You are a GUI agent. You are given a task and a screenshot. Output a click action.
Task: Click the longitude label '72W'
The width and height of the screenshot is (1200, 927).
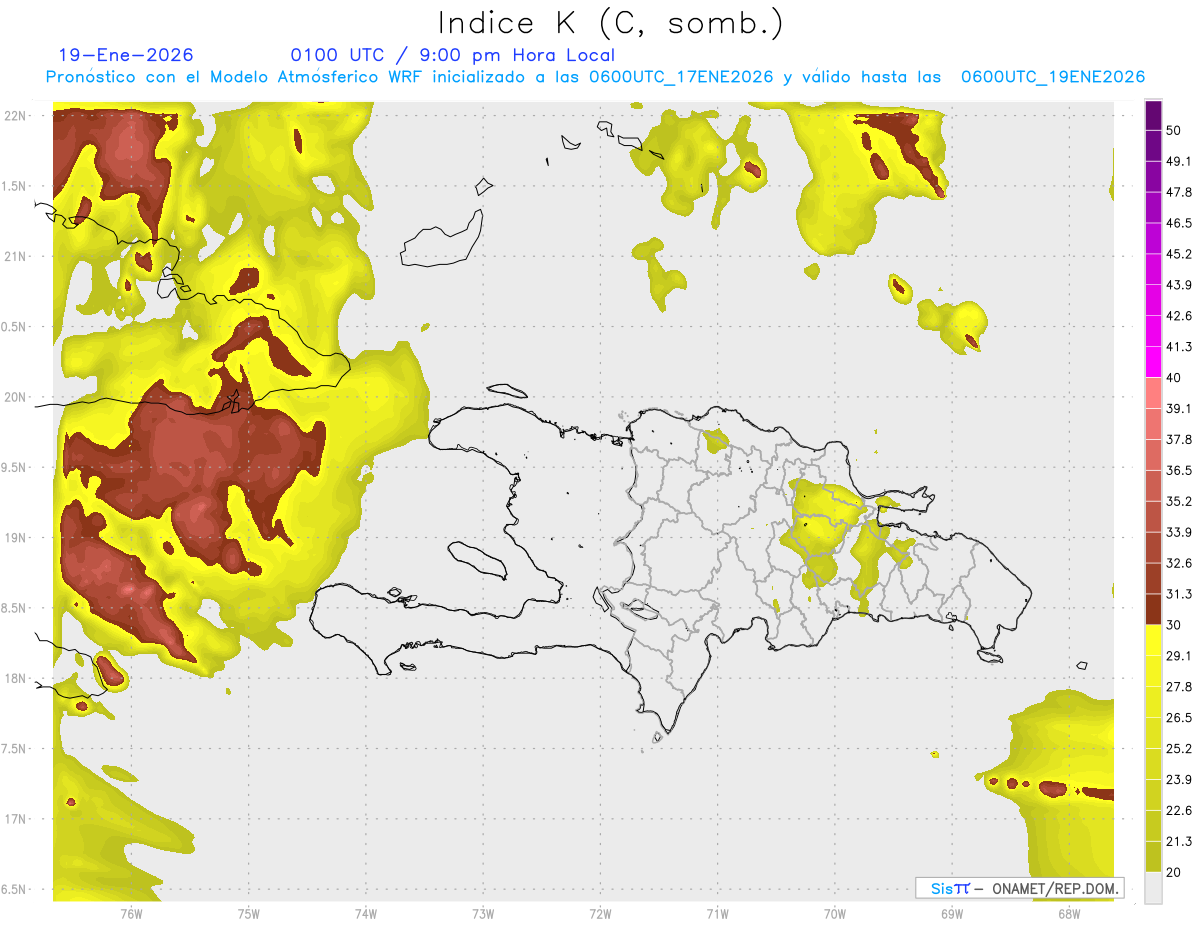(x=600, y=913)
